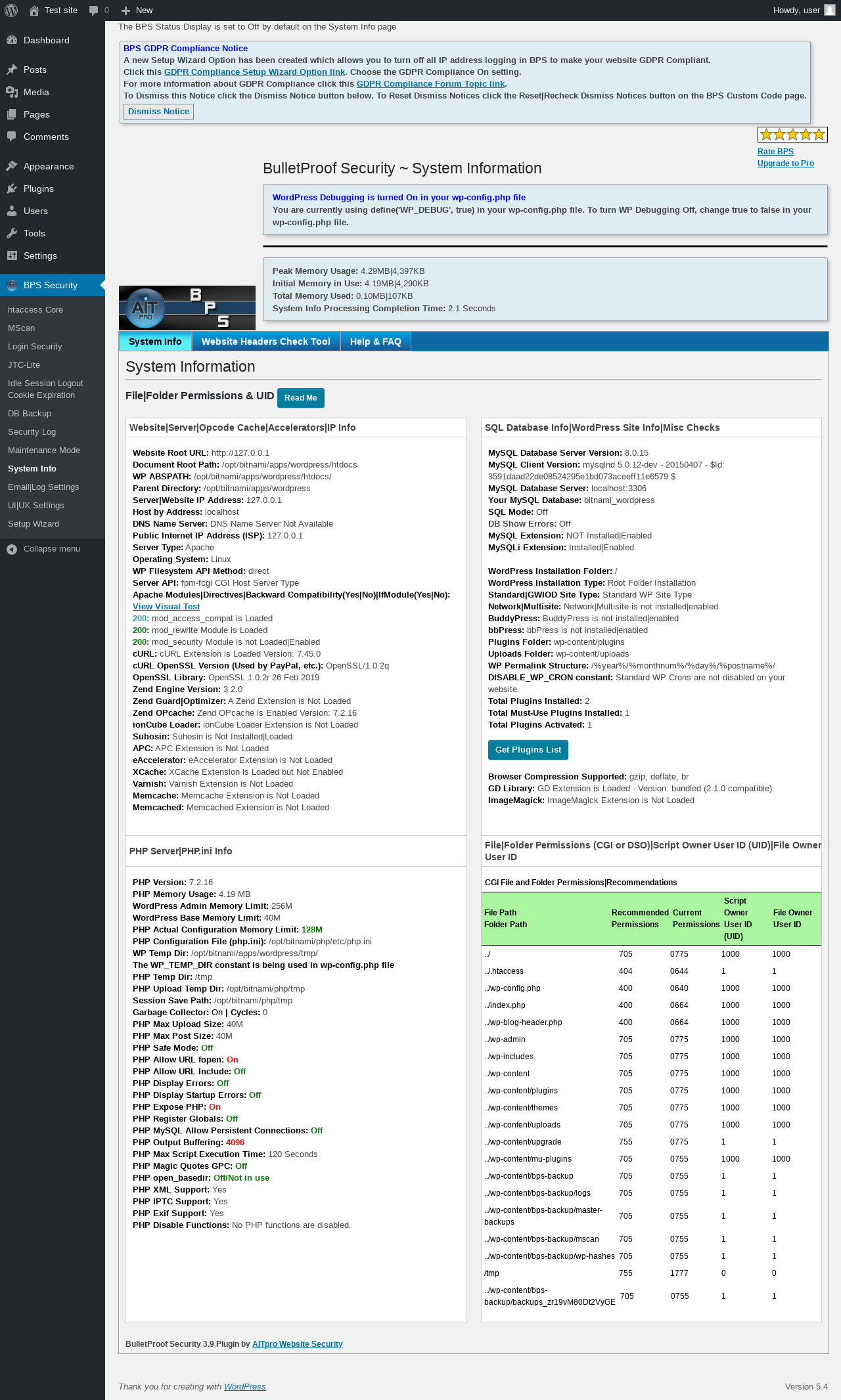Click the WordPress footer link
The image size is (841, 1400).
245,1387
